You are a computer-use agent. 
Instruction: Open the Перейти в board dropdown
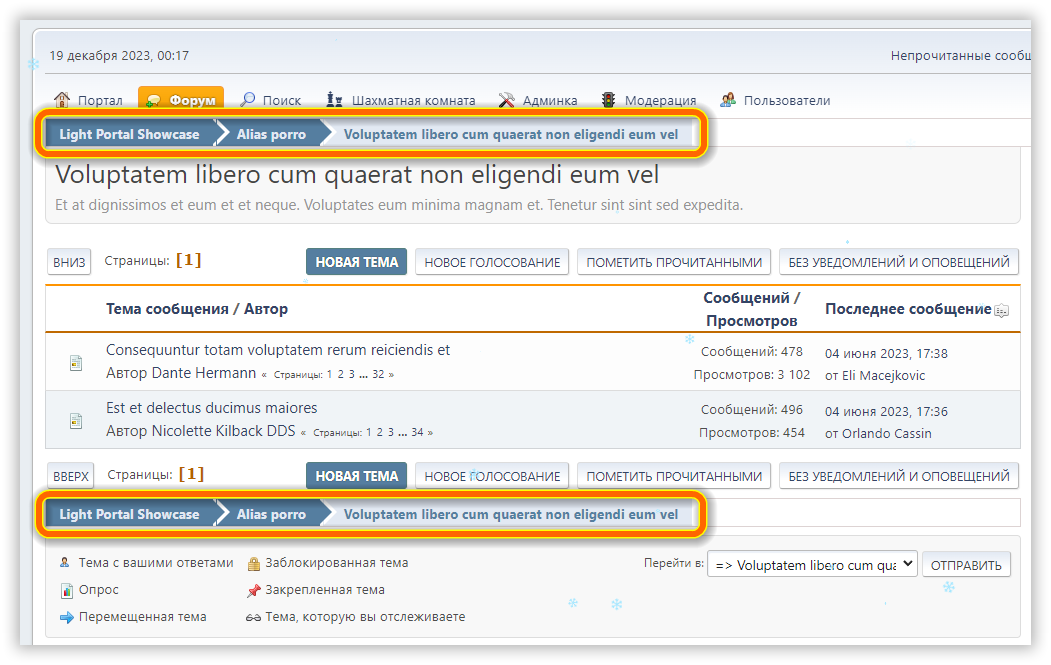tap(811, 564)
